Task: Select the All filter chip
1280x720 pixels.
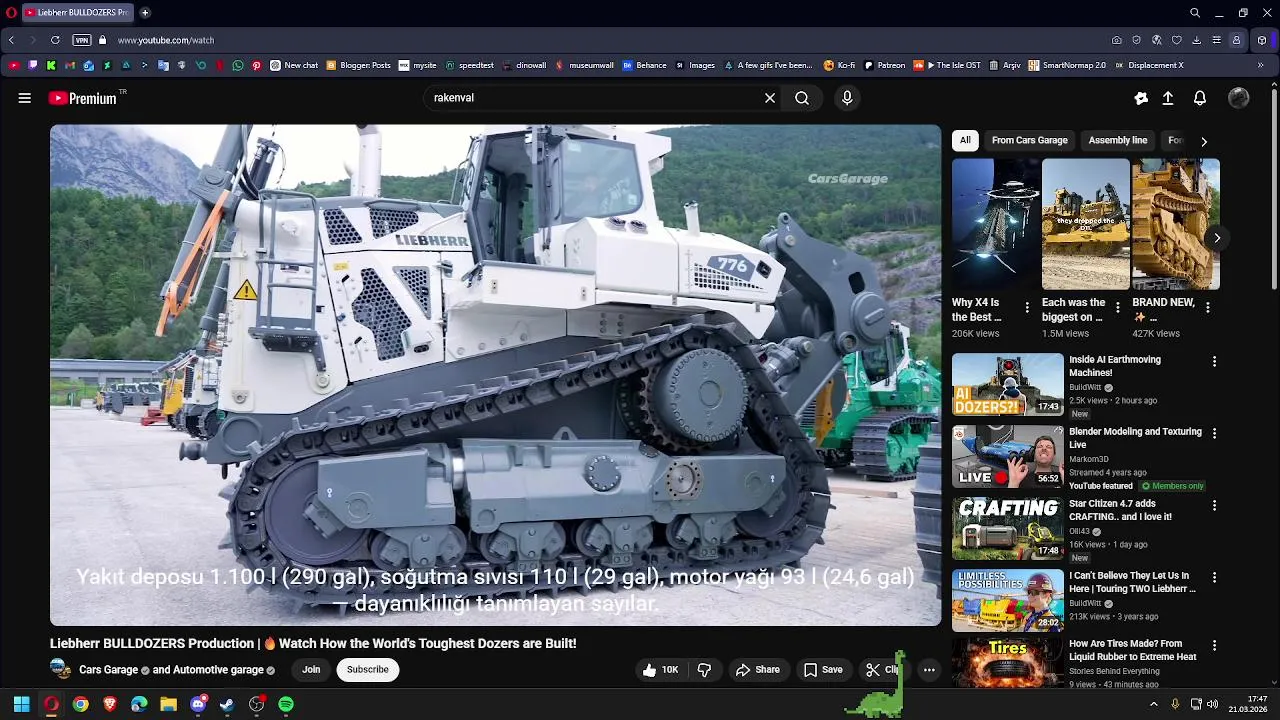Action: tap(965, 140)
